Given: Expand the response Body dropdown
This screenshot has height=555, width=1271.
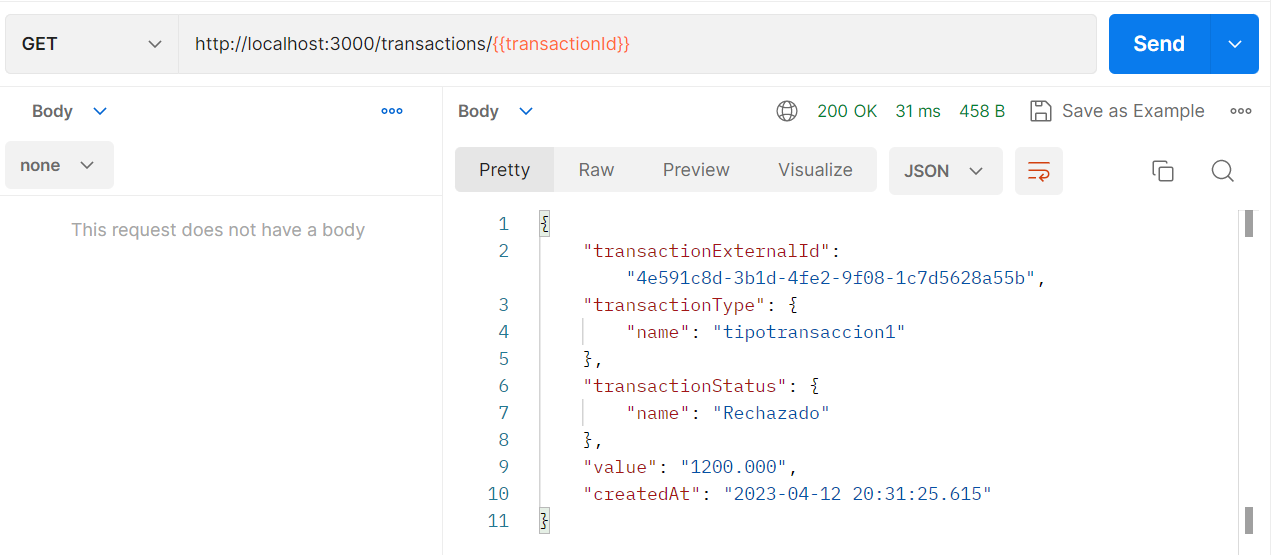Looking at the screenshot, I should point(496,111).
